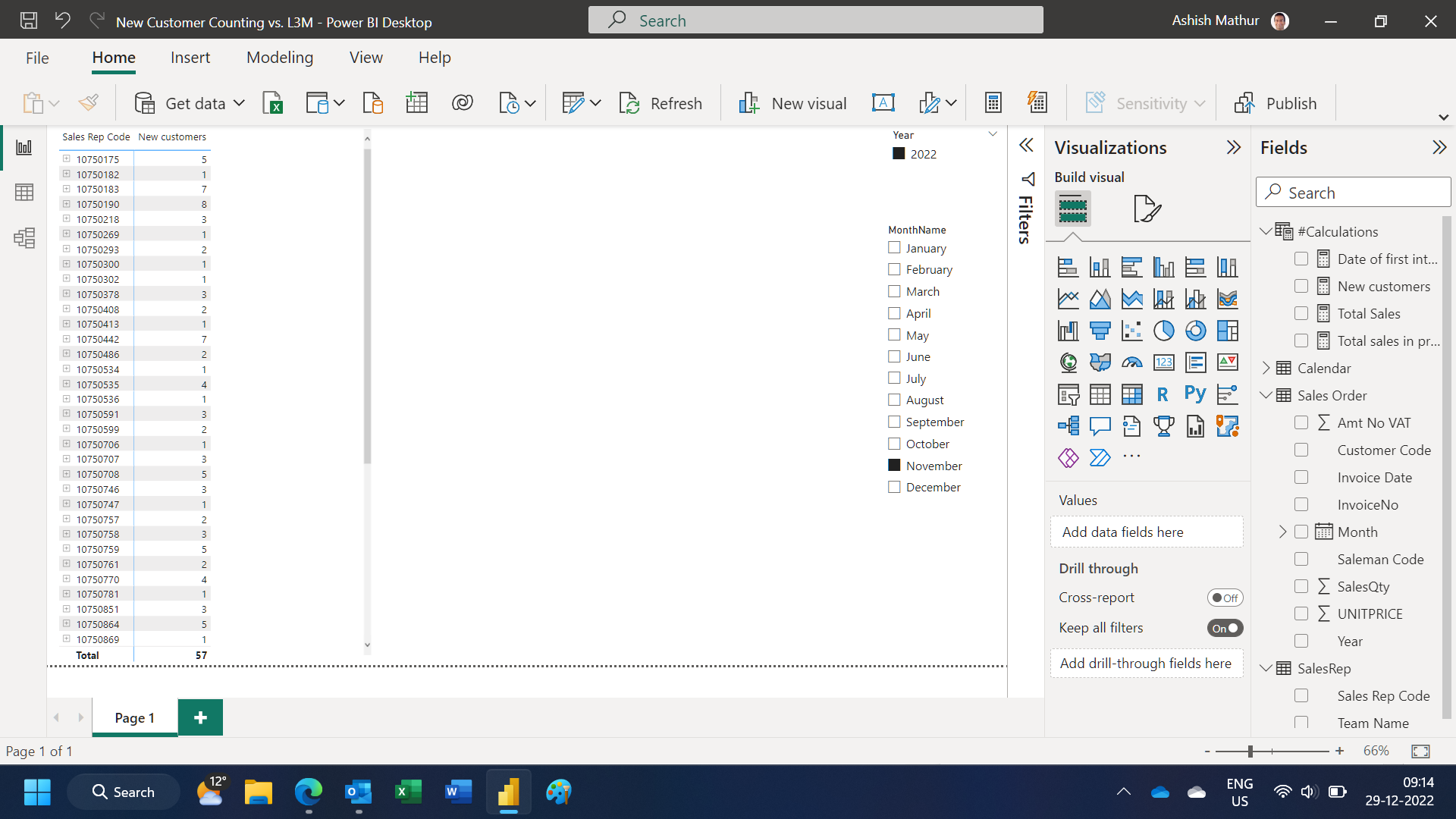Open the Format visual pane icon

point(1147,209)
